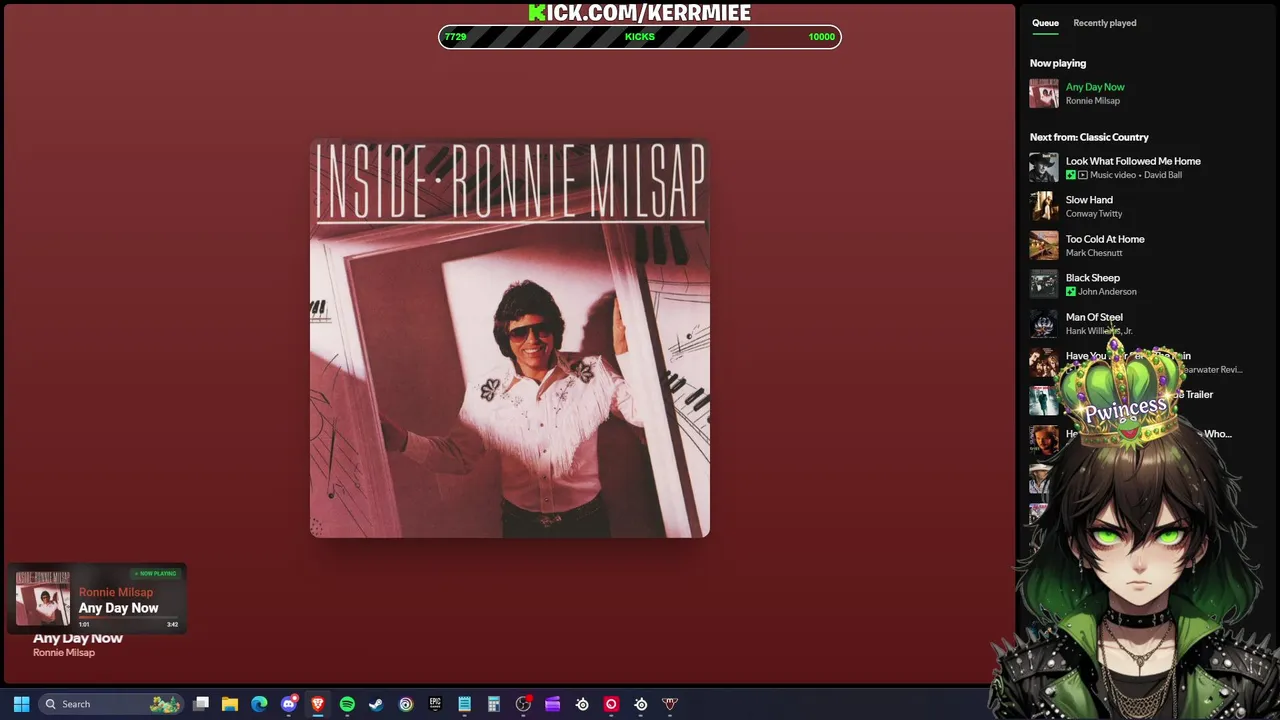This screenshot has width=1280, height=720.
Task: Click the SteelSeries icon left of the red taskbar icon
Action: coord(582,704)
